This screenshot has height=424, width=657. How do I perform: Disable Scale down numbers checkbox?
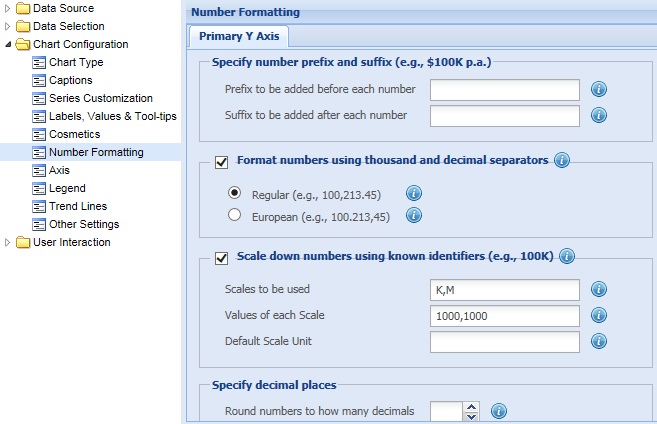click(x=222, y=258)
